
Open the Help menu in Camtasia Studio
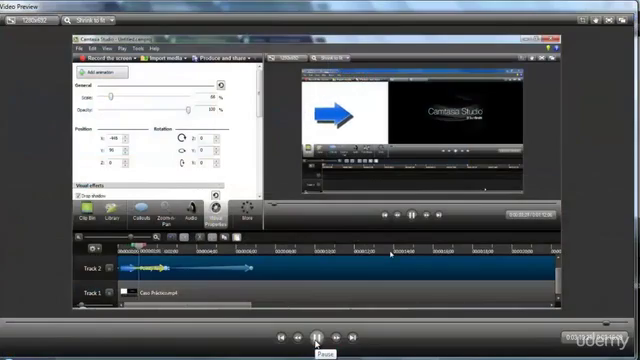154,48
